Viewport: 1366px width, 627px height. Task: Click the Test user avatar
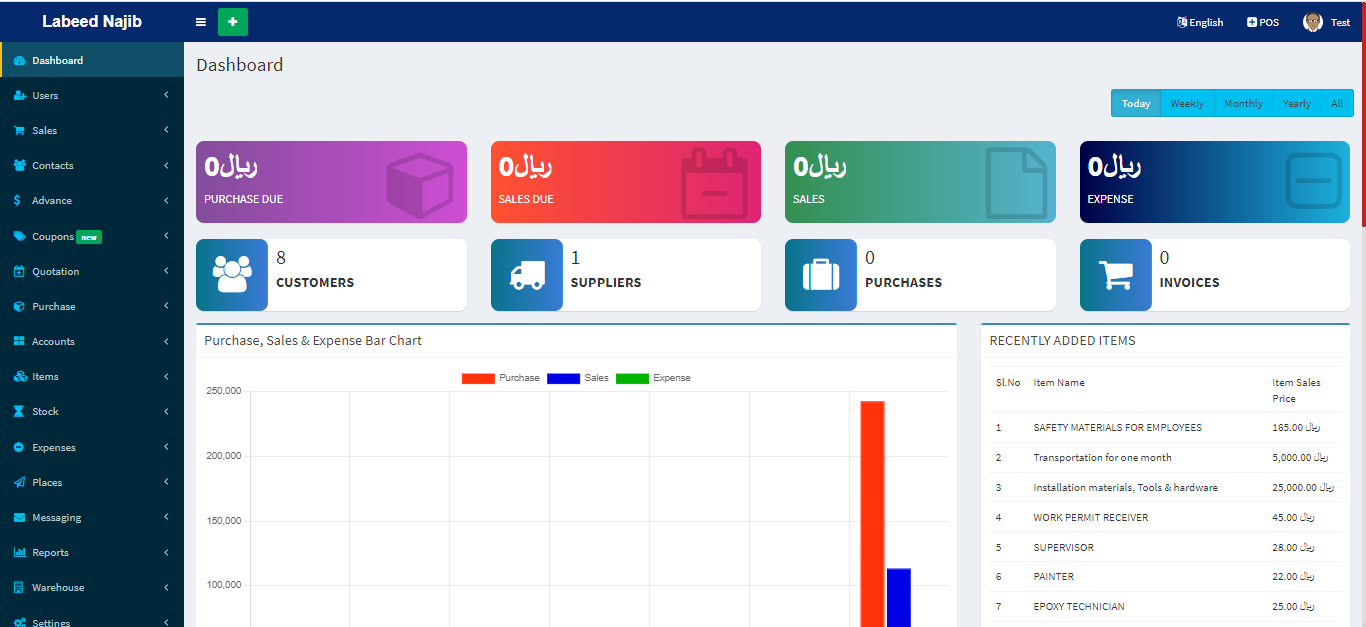(x=1313, y=22)
